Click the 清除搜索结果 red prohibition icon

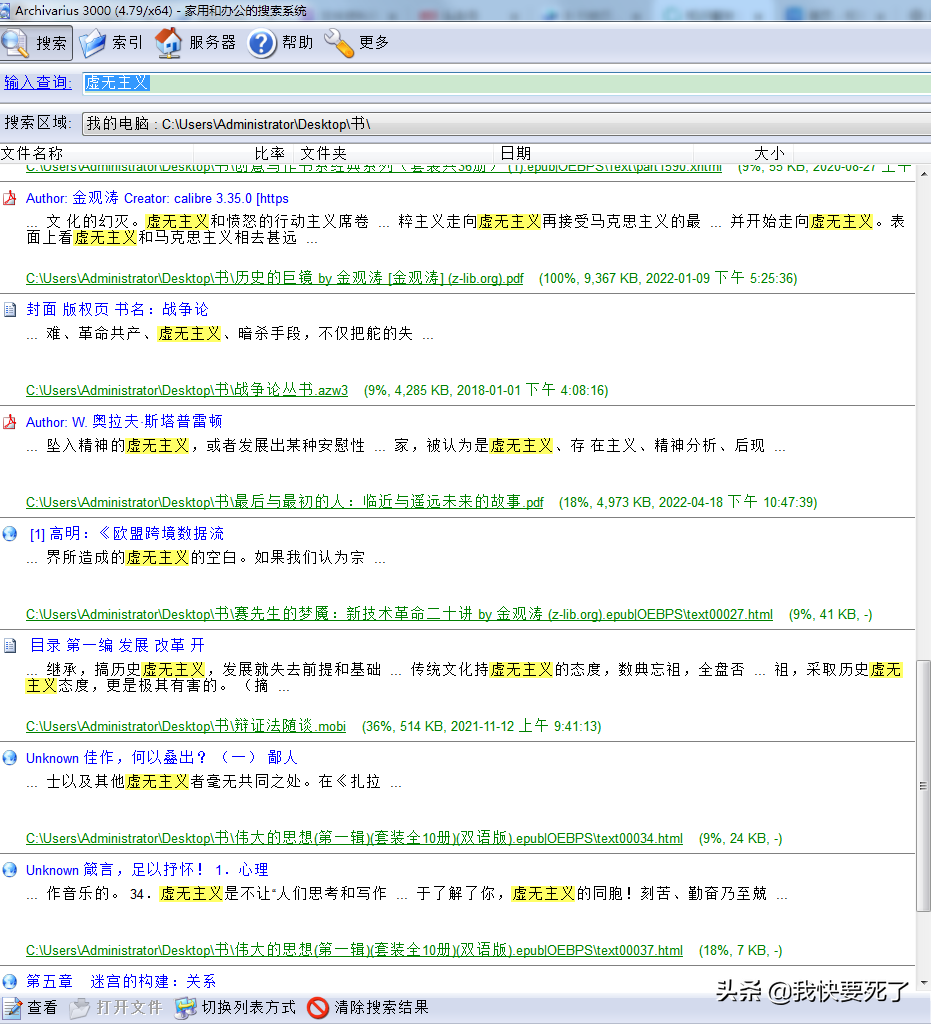click(318, 1007)
